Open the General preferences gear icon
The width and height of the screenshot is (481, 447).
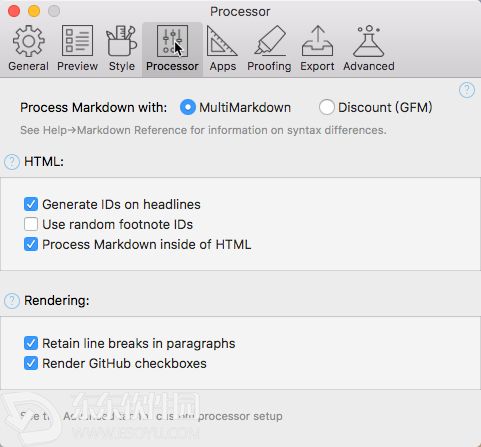click(x=28, y=41)
